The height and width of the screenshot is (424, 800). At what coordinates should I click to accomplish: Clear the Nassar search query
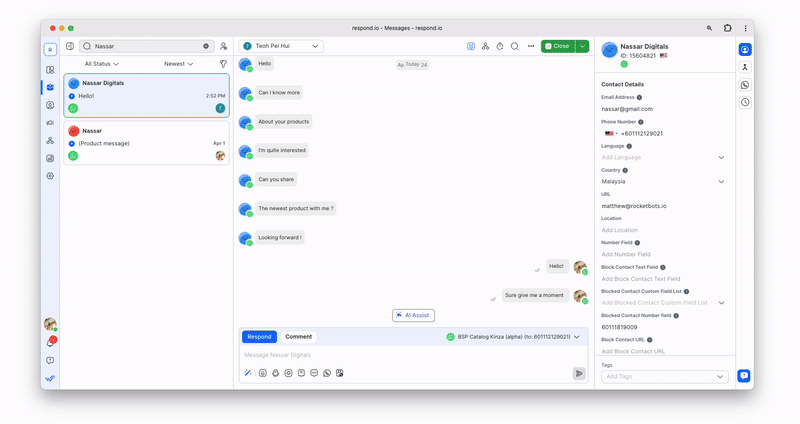pos(206,46)
